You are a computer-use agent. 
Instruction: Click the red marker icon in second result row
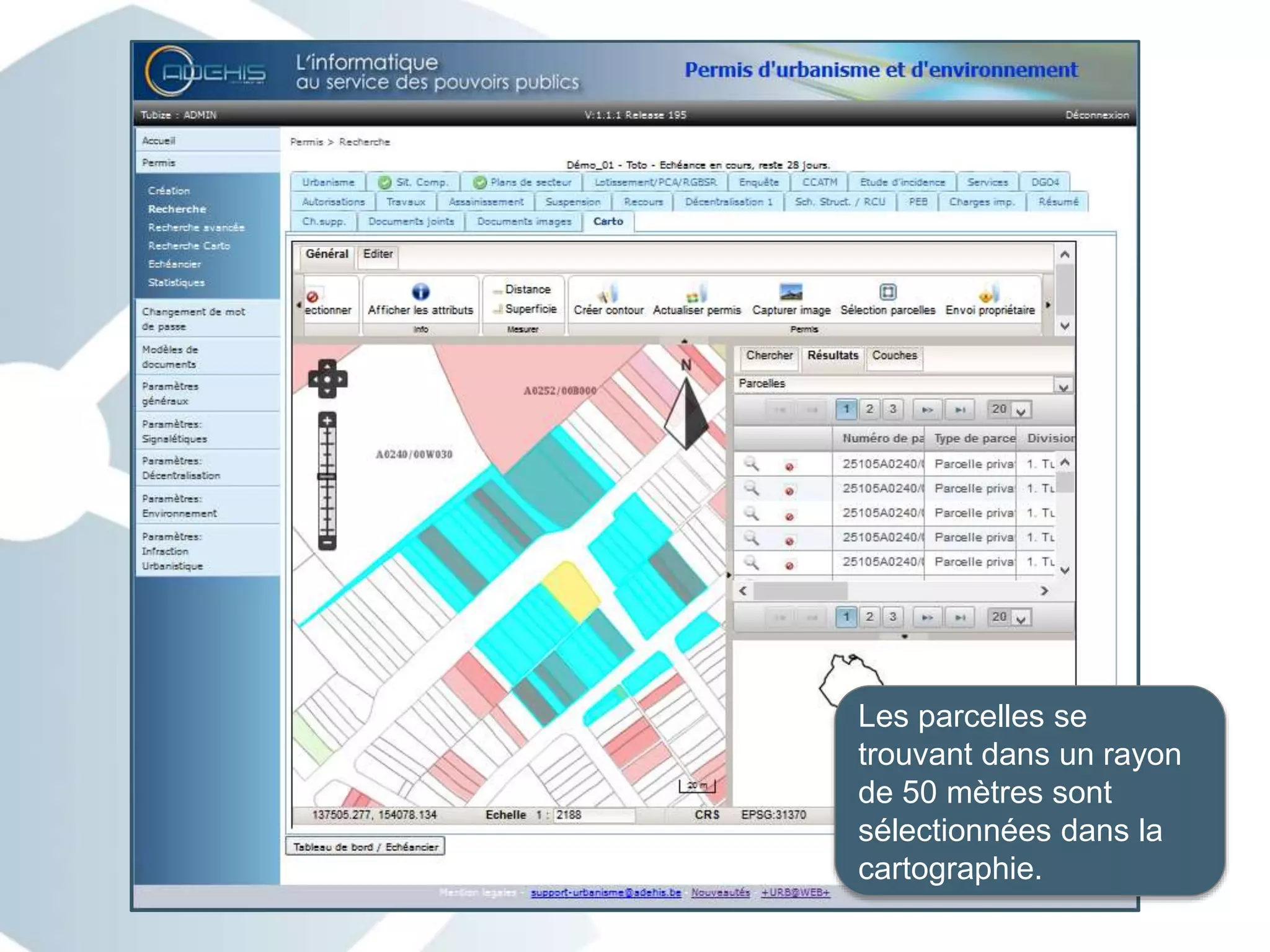pyautogui.click(x=789, y=491)
